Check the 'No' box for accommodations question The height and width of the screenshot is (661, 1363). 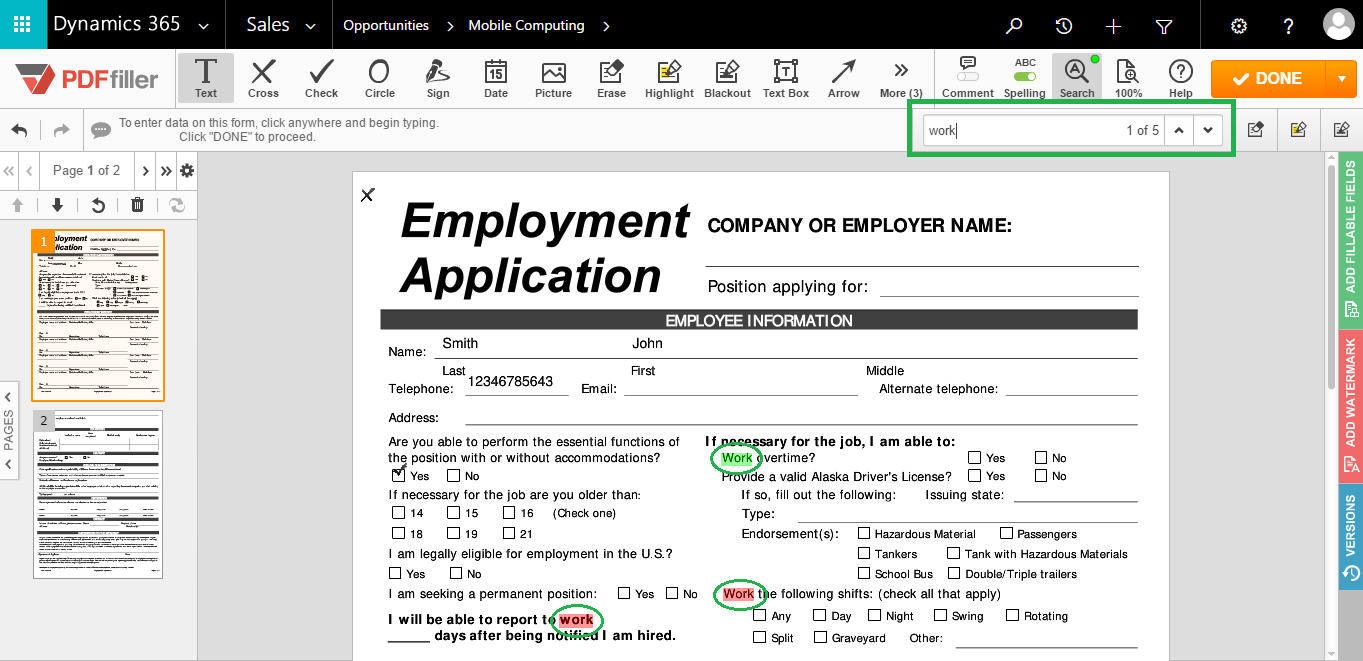pos(454,476)
